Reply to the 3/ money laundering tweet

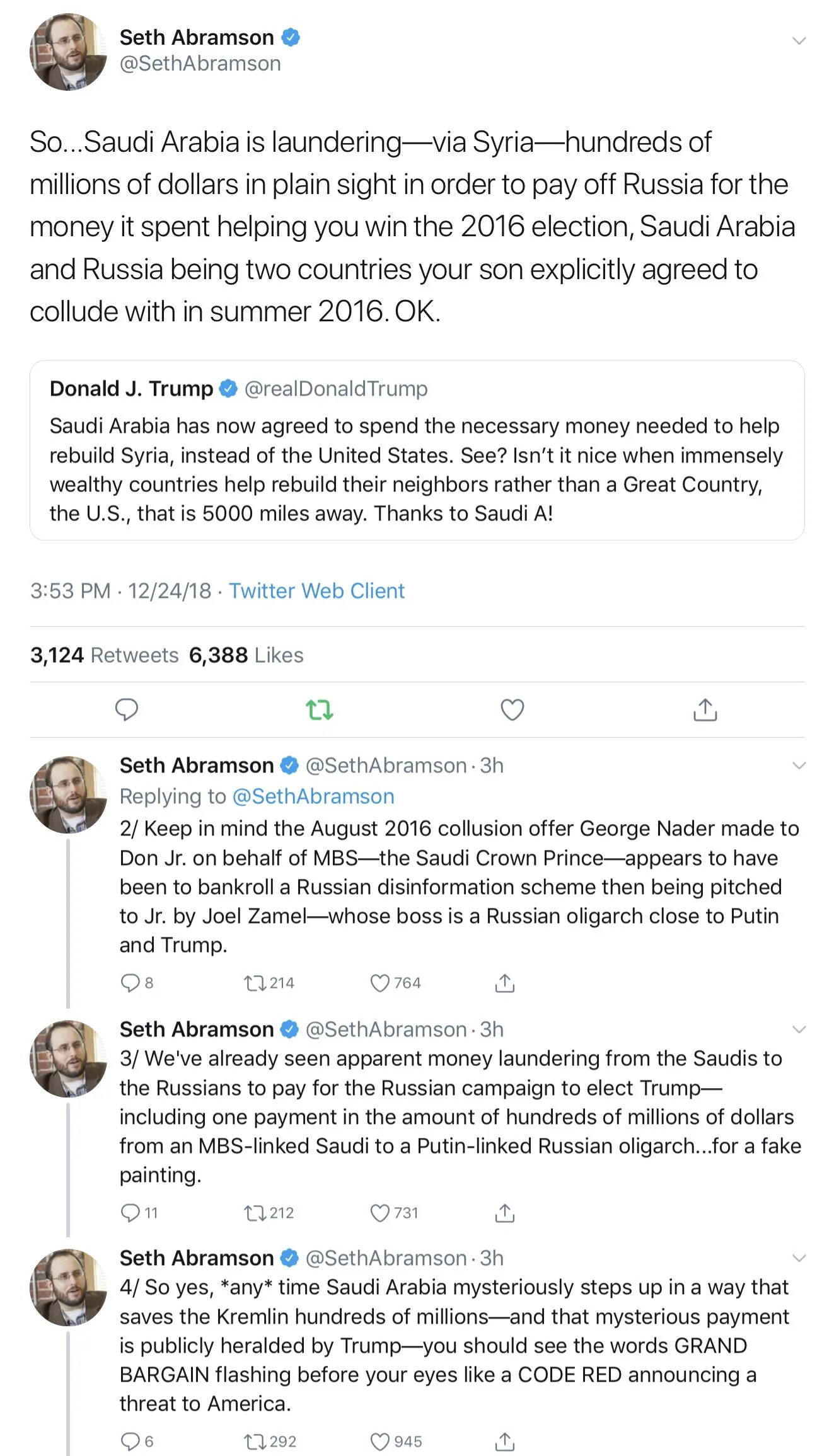(130, 1213)
